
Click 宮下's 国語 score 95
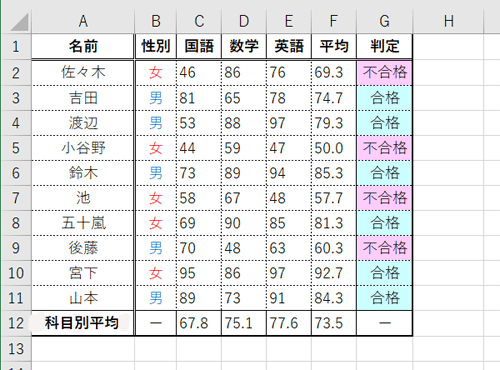tap(199, 273)
